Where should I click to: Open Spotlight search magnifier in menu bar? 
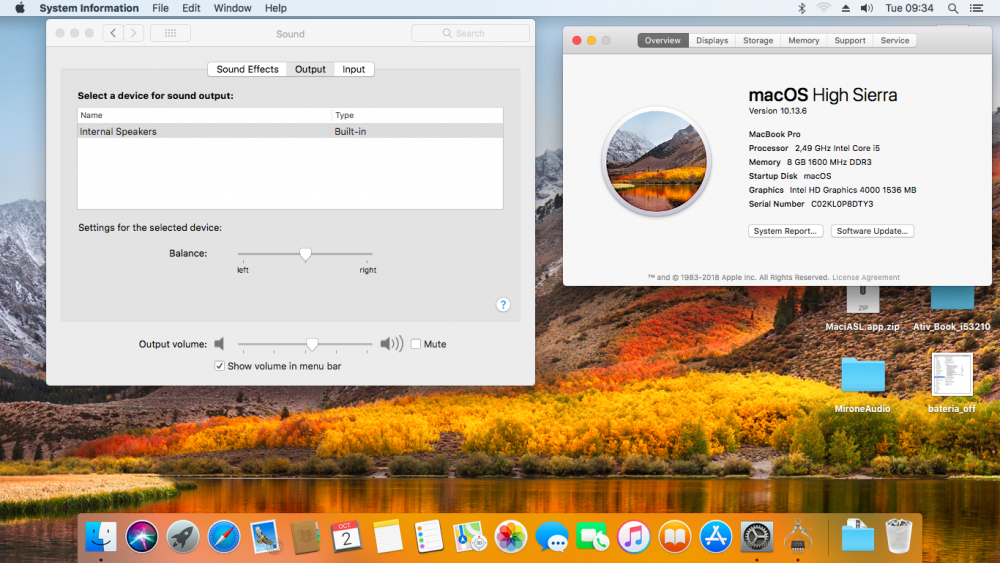pyautogui.click(x=953, y=8)
